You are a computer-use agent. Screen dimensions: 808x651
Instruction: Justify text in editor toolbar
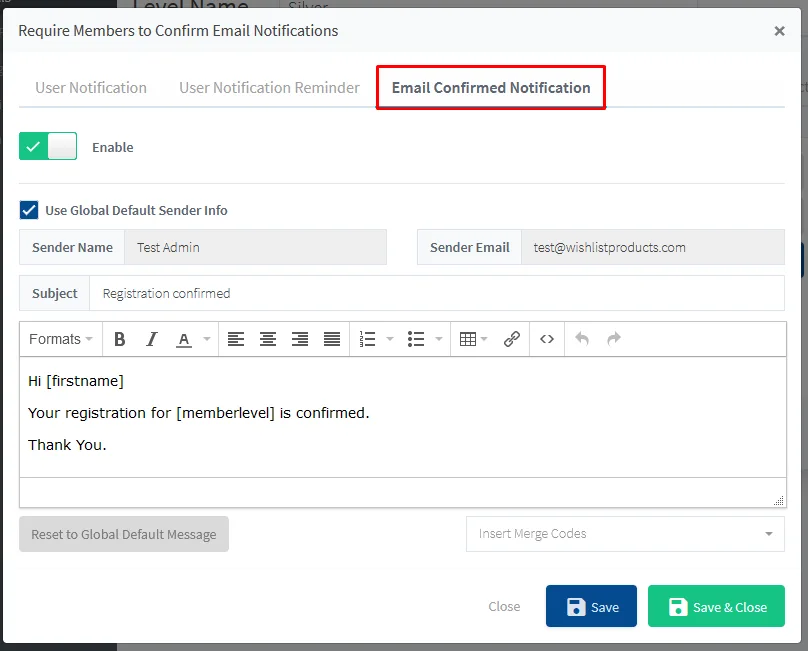click(332, 339)
